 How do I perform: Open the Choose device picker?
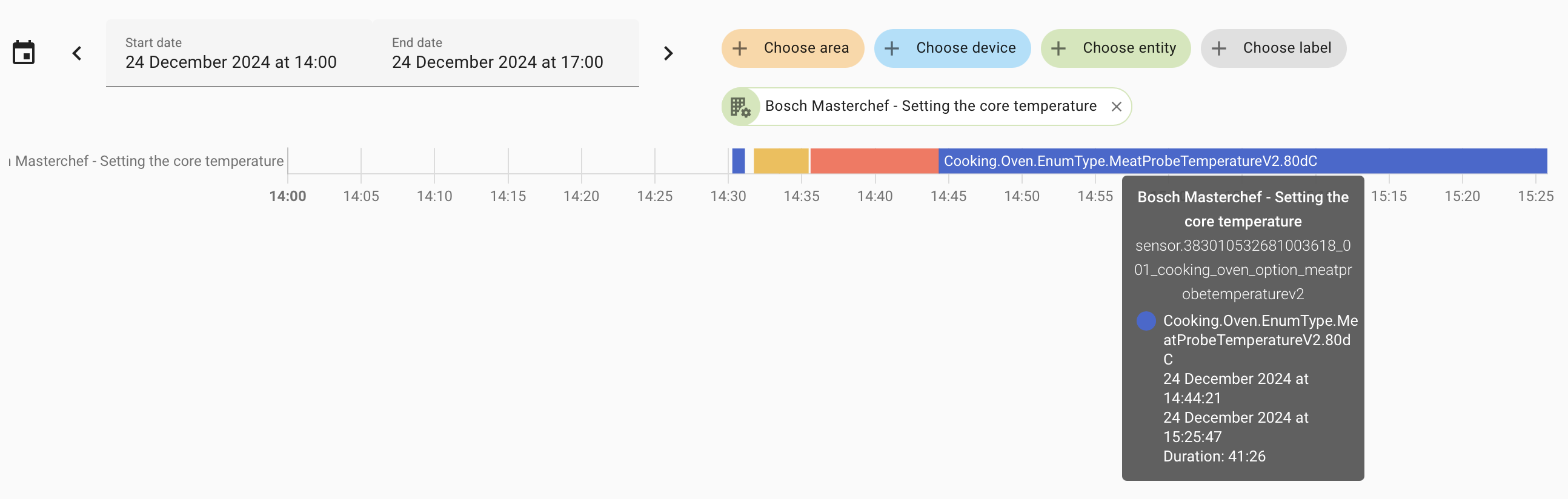click(952, 48)
